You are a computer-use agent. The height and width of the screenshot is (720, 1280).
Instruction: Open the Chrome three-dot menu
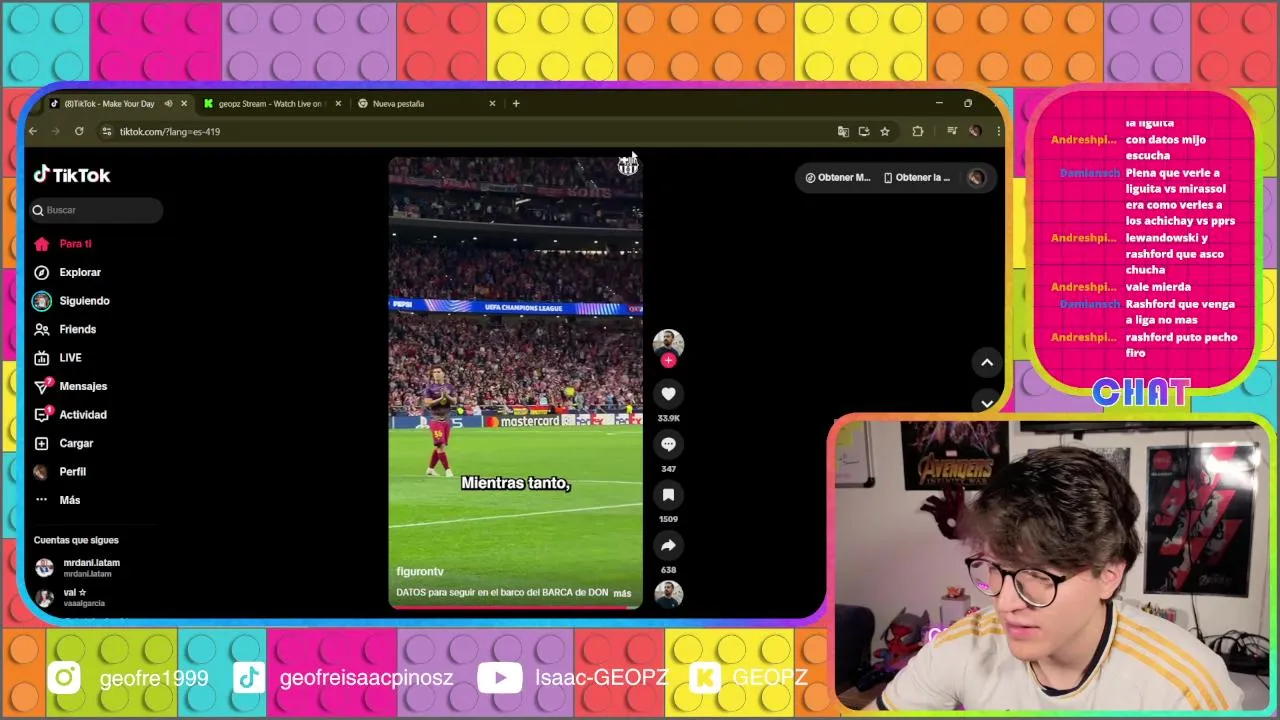[x=998, y=132]
